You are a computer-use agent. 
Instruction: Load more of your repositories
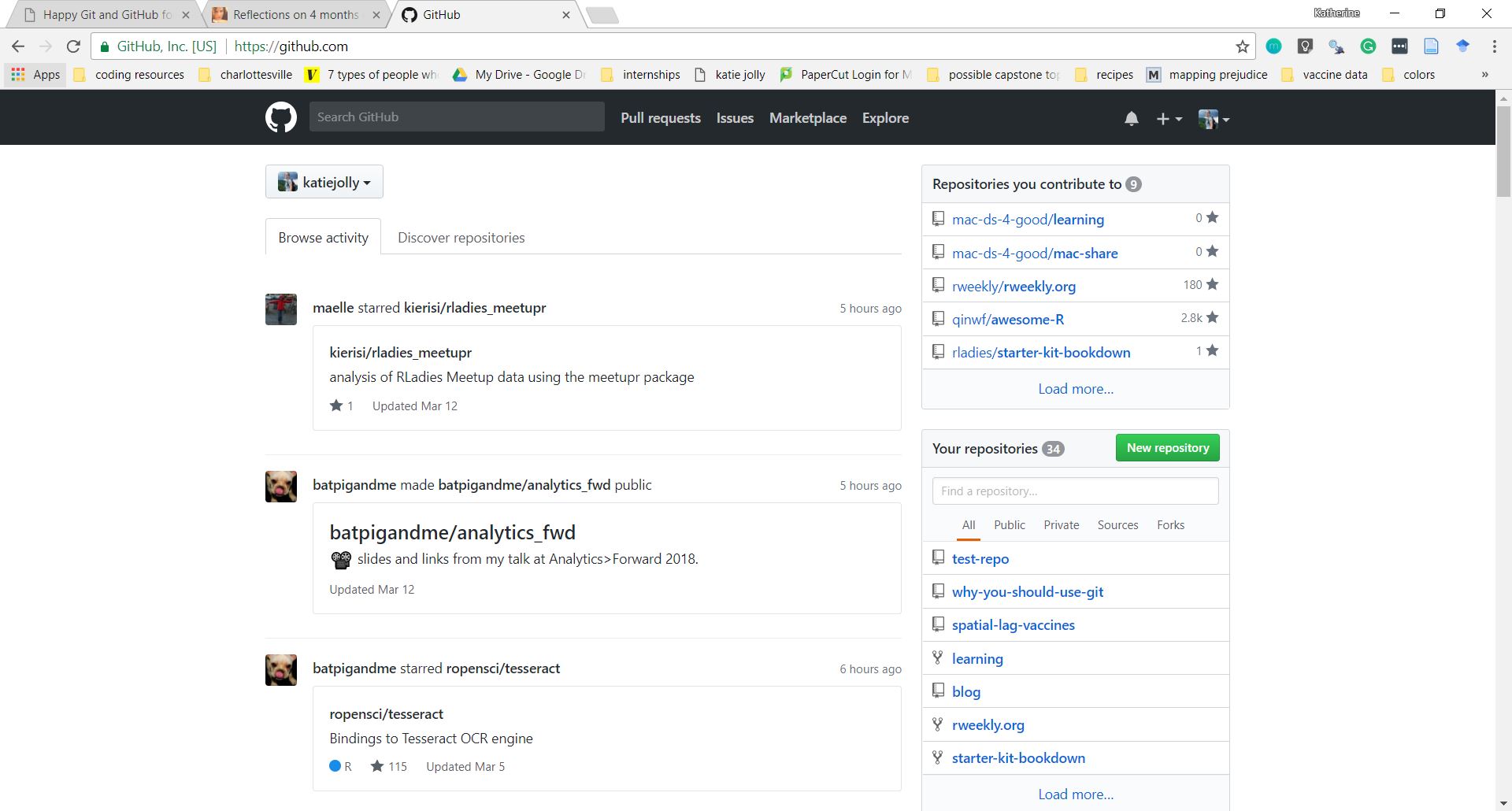[x=1076, y=794]
